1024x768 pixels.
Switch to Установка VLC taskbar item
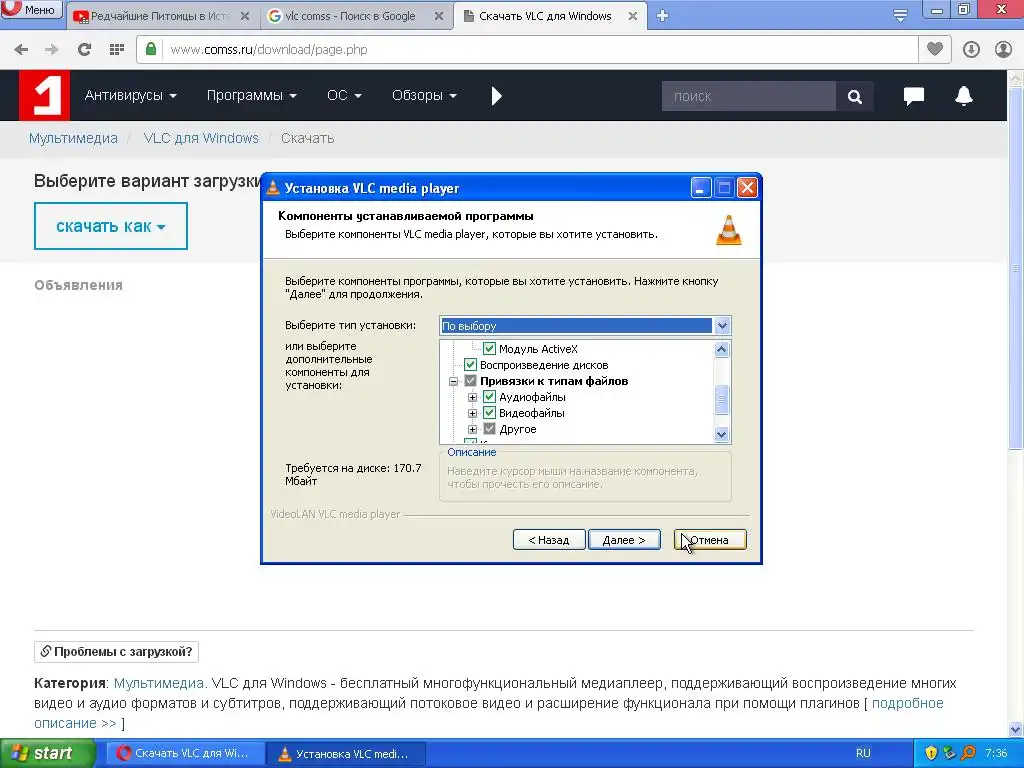tap(346, 753)
